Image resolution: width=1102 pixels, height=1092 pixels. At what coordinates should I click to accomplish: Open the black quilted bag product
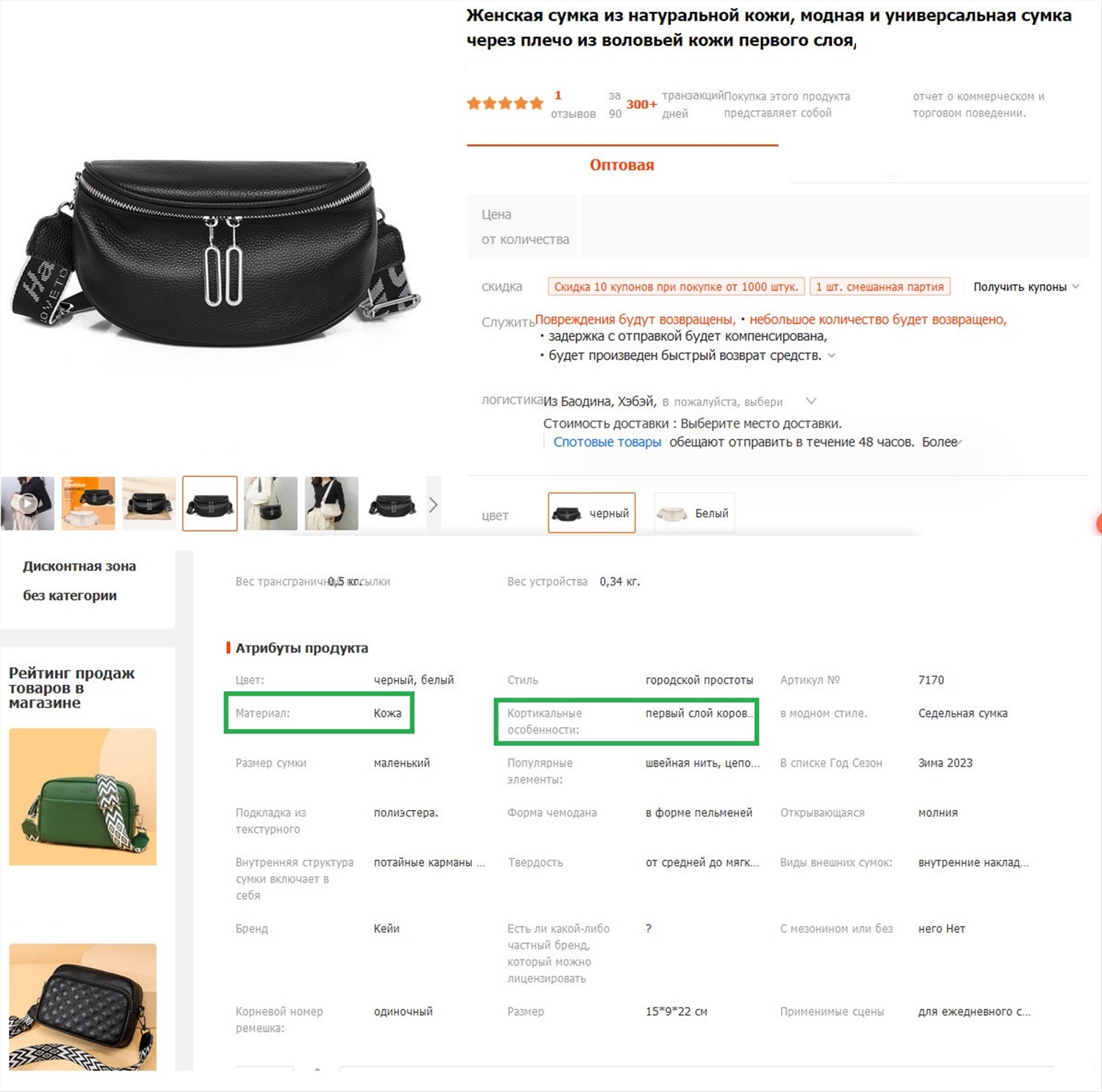pyautogui.click(x=83, y=1007)
